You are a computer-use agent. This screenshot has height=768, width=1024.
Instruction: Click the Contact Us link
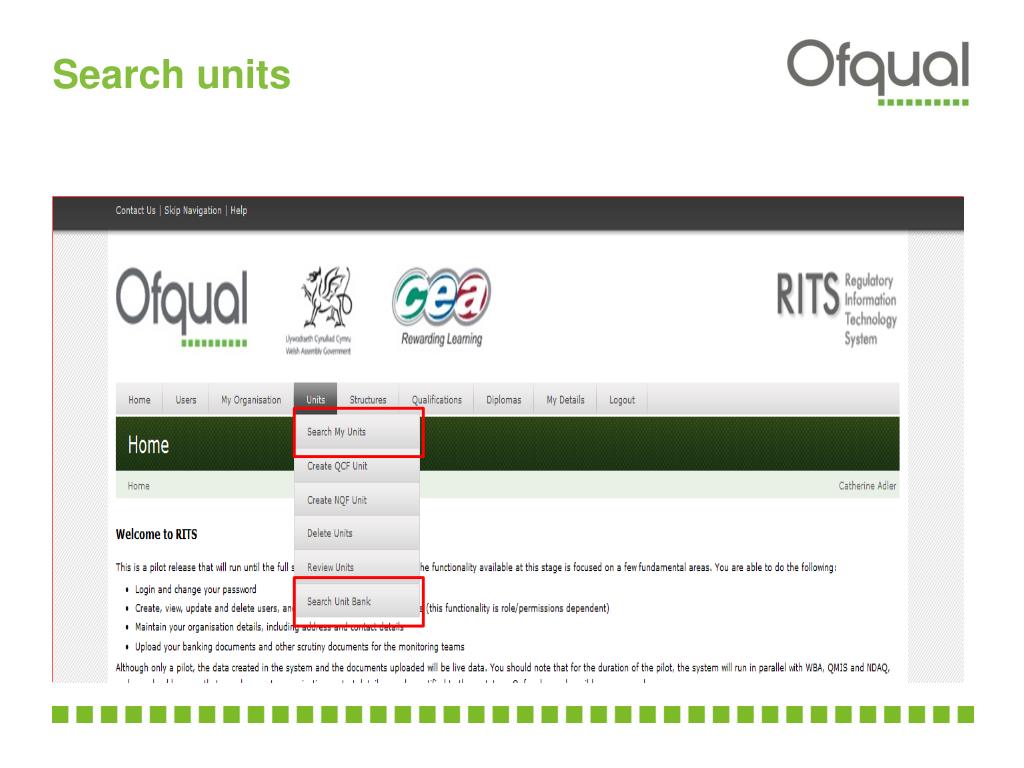tap(135, 210)
